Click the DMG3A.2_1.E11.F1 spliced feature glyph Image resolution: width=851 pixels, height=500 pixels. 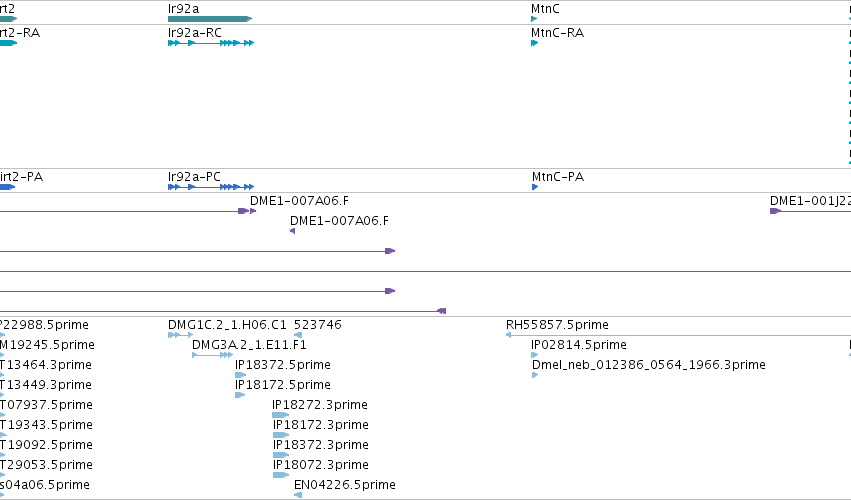[213, 355]
